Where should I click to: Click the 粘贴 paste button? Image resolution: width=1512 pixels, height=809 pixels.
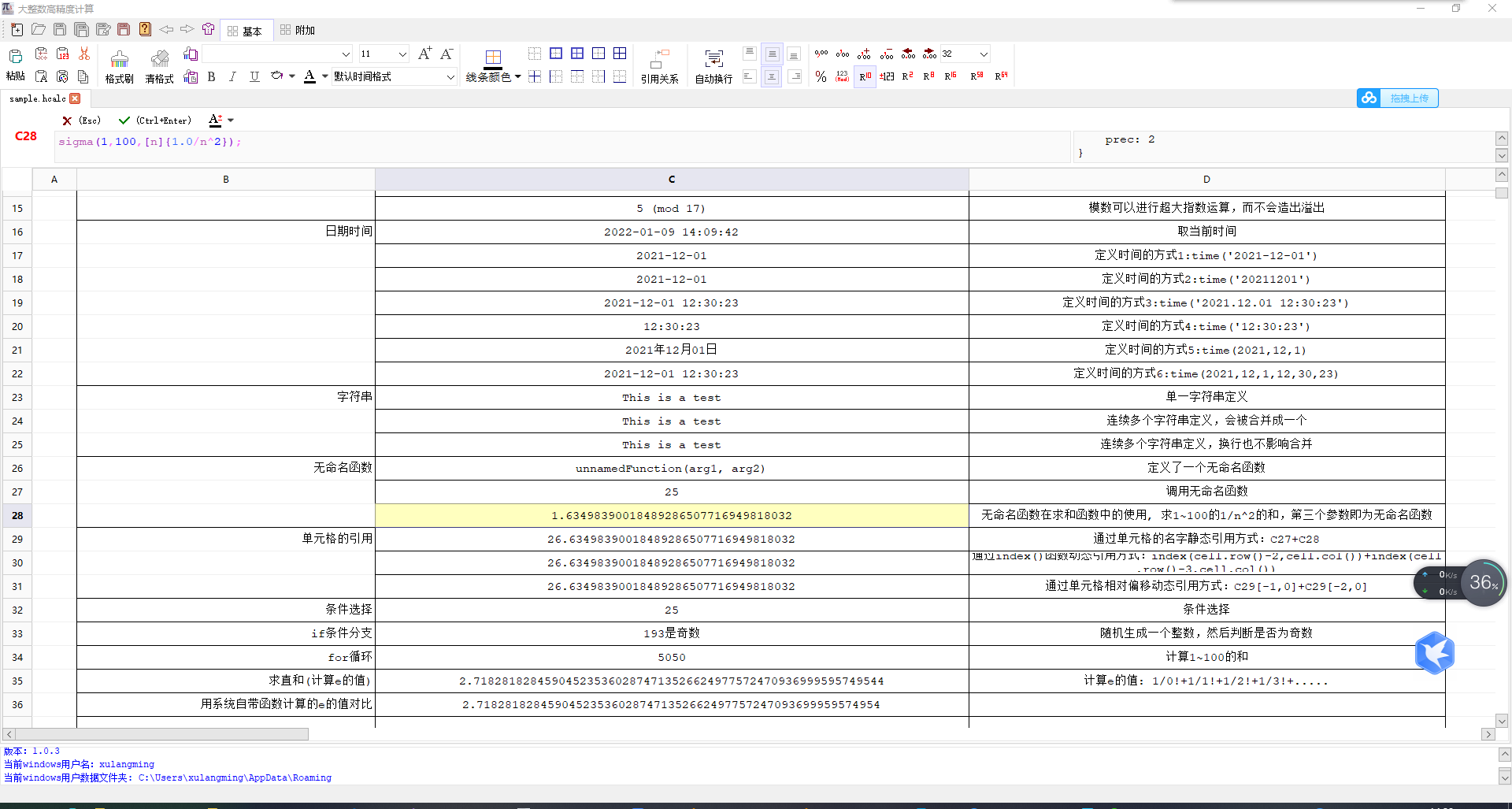(x=16, y=65)
